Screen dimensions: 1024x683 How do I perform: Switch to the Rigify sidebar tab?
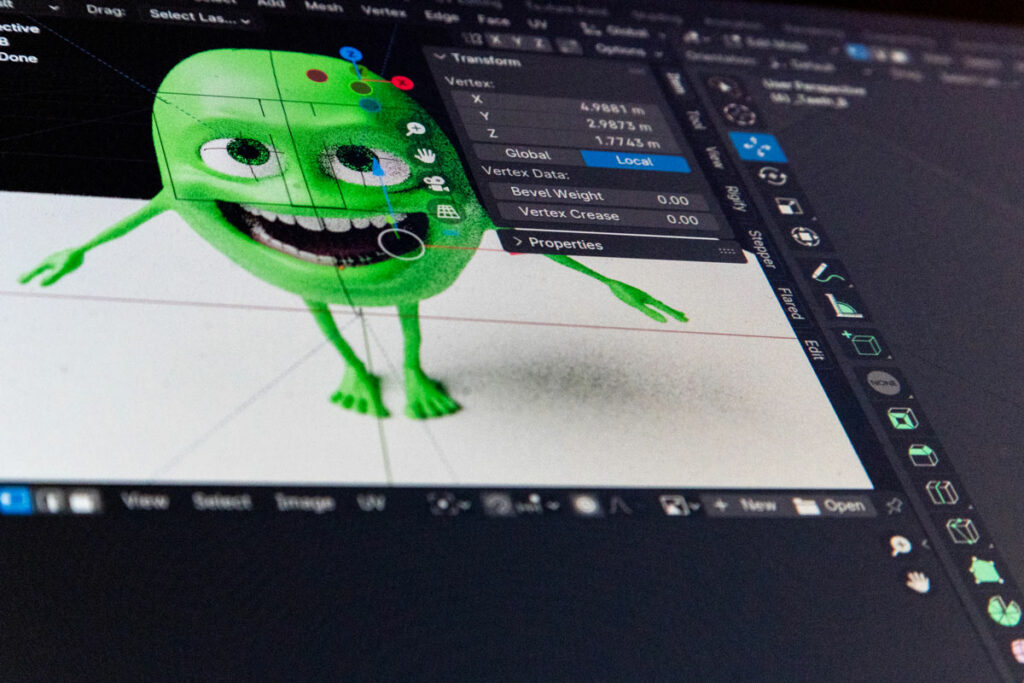(736, 198)
